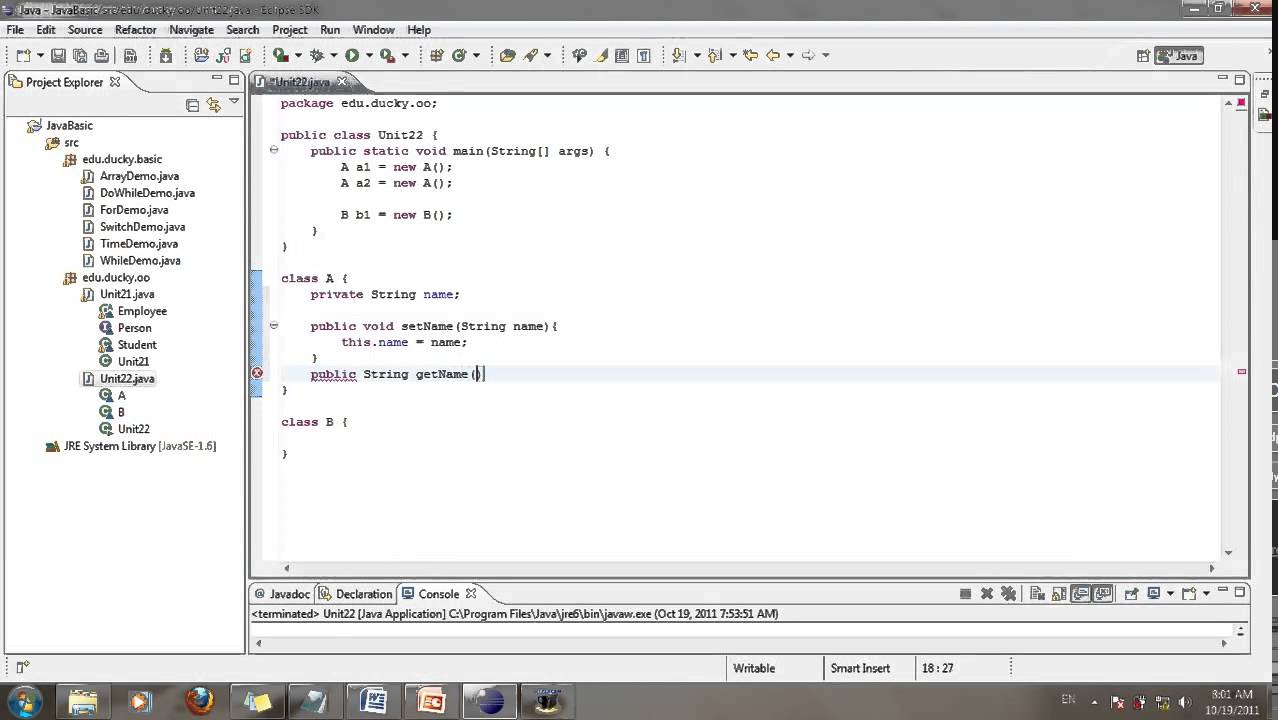Open the Debug configurations dropdown arrow
The width and height of the screenshot is (1278, 720).
tap(333, 56)
